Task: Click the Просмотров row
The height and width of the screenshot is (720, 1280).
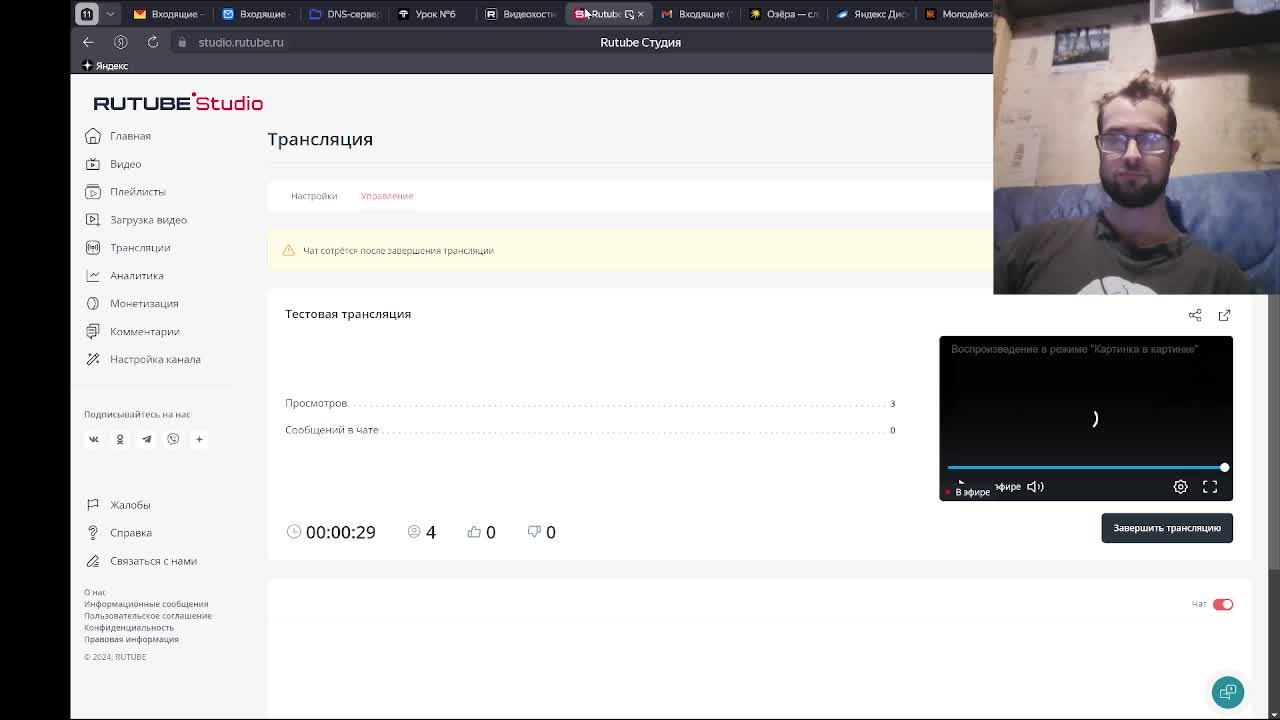Action: [x=590, y=403]
